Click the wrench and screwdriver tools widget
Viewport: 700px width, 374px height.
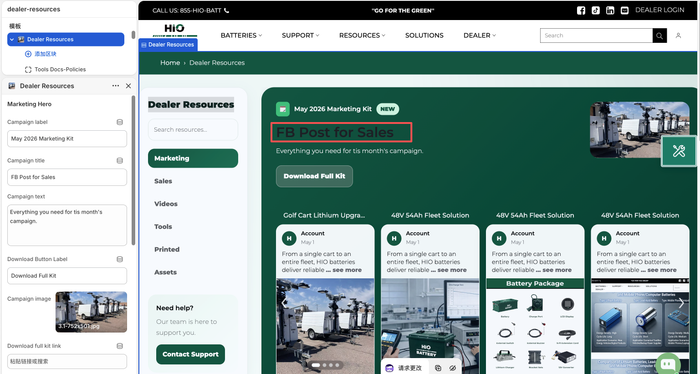(679, 151)
